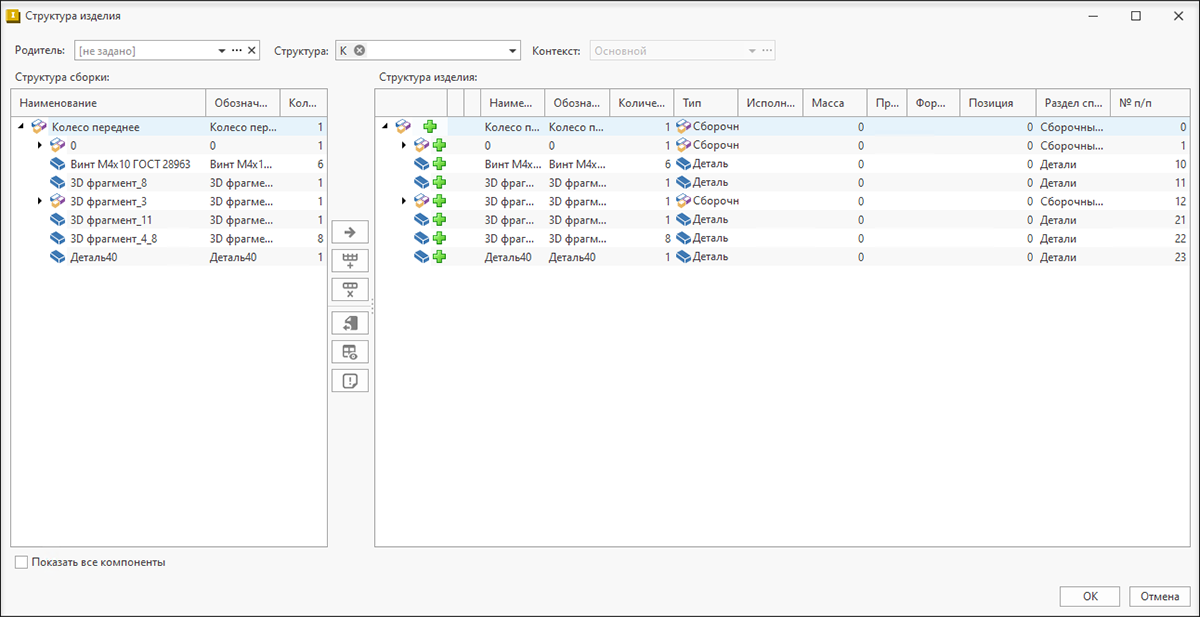Click the Тип column header
Image resolution: width=1200 pixels, height=617 pixels.
(705, 103)
